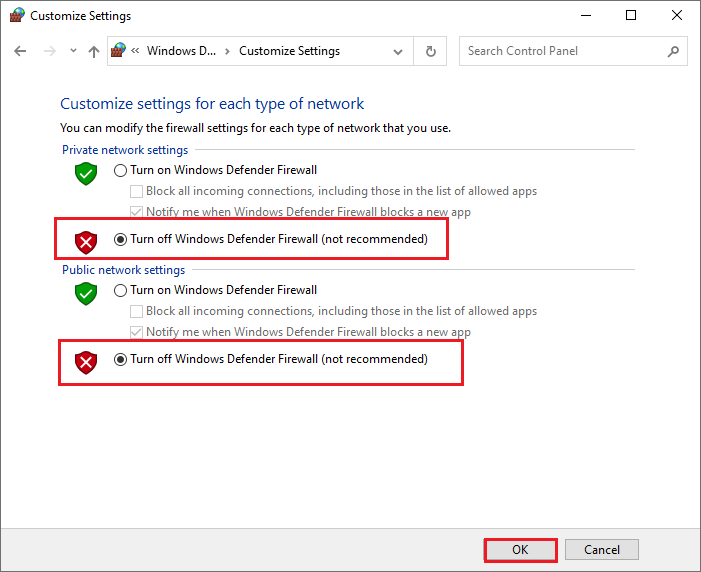
Task: Select Turn off Firewall for Private network
Action: pos(120,239)
